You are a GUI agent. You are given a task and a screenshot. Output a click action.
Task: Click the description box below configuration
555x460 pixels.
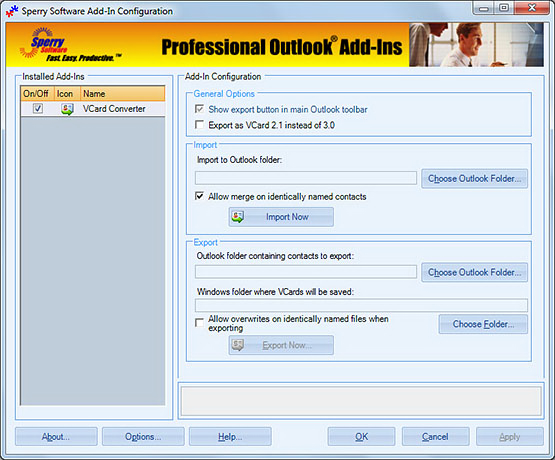361,401
